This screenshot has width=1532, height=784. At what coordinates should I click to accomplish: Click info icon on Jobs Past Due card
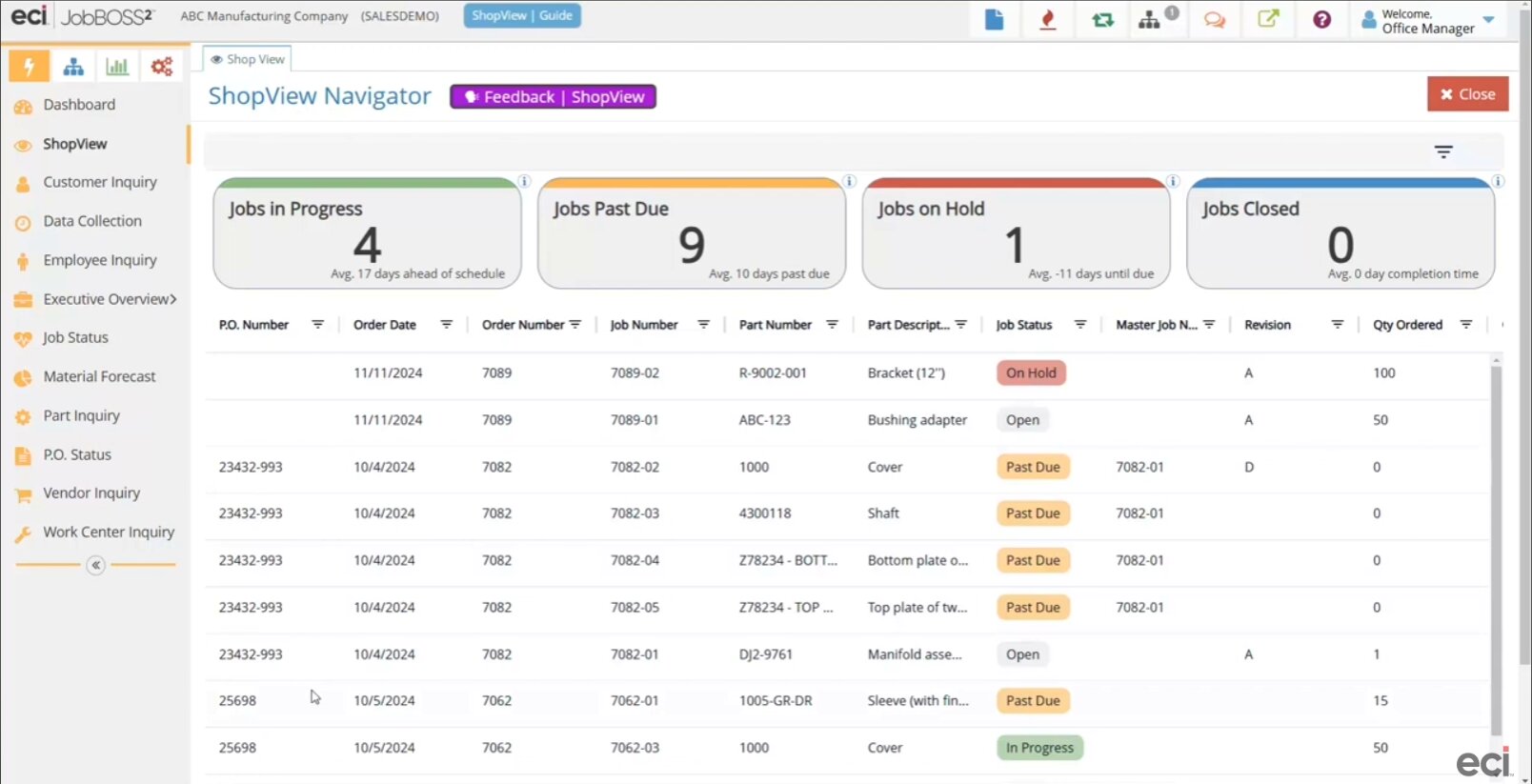(849, 181)
